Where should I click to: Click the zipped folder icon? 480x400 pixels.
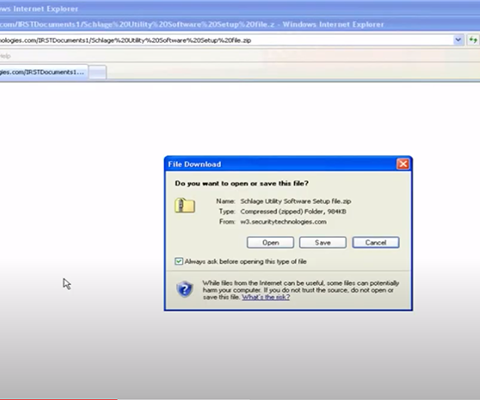(185, 205)
